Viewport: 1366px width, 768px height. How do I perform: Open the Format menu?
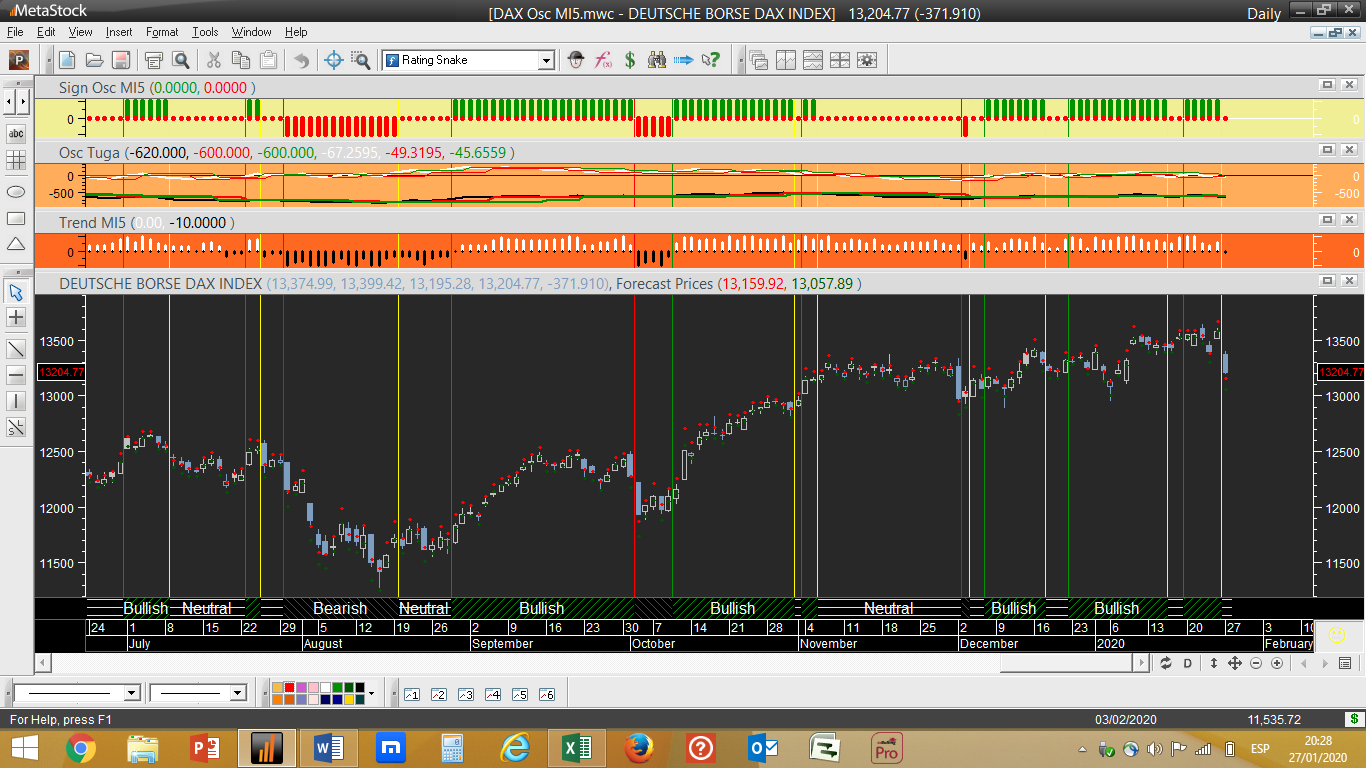[162, 32]
